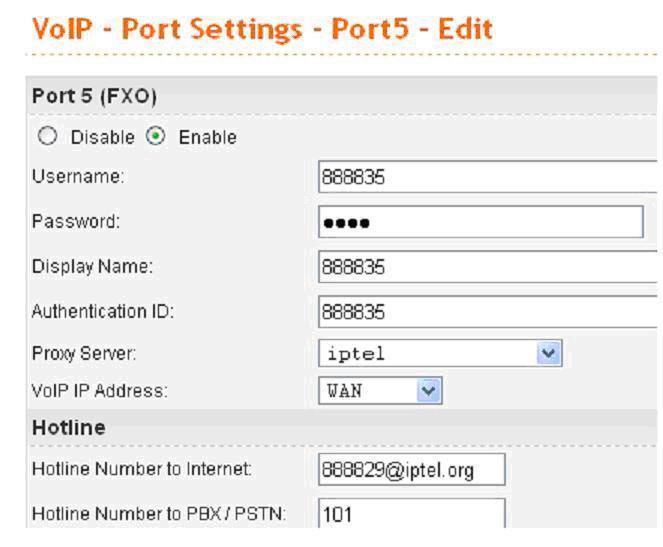The image size is (663, 547).
Task: Open the Proxy Server iptel dropdown
Action: [440, 353]
